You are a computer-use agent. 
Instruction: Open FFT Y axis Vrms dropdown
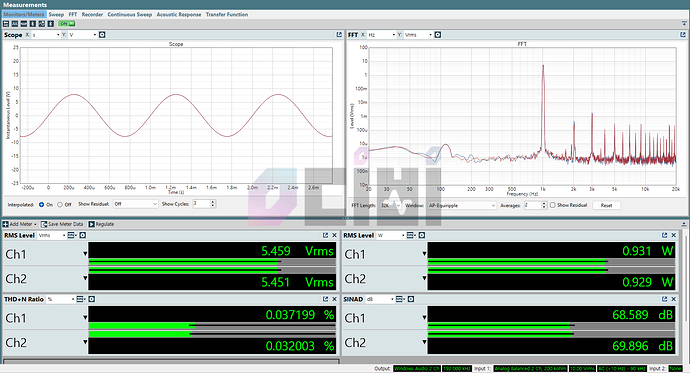pos(418,35)
